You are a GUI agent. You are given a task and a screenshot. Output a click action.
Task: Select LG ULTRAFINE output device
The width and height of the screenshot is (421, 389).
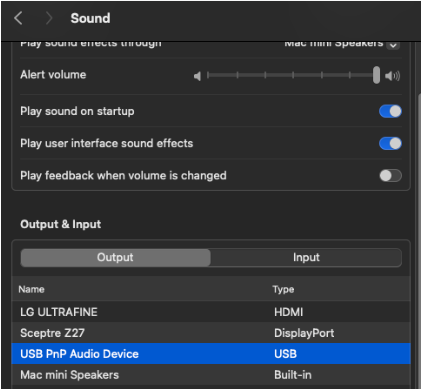pos(211,312)
